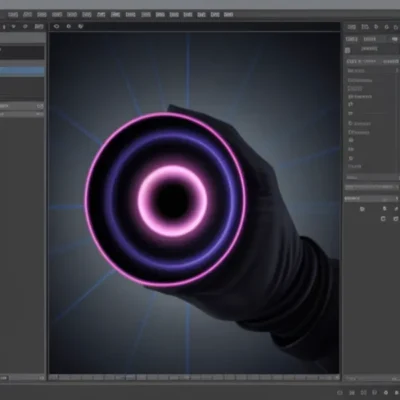This screenshot has width=400, height=400.
Task: Click the last item in the top menu bar
Action: coord(228,15)
